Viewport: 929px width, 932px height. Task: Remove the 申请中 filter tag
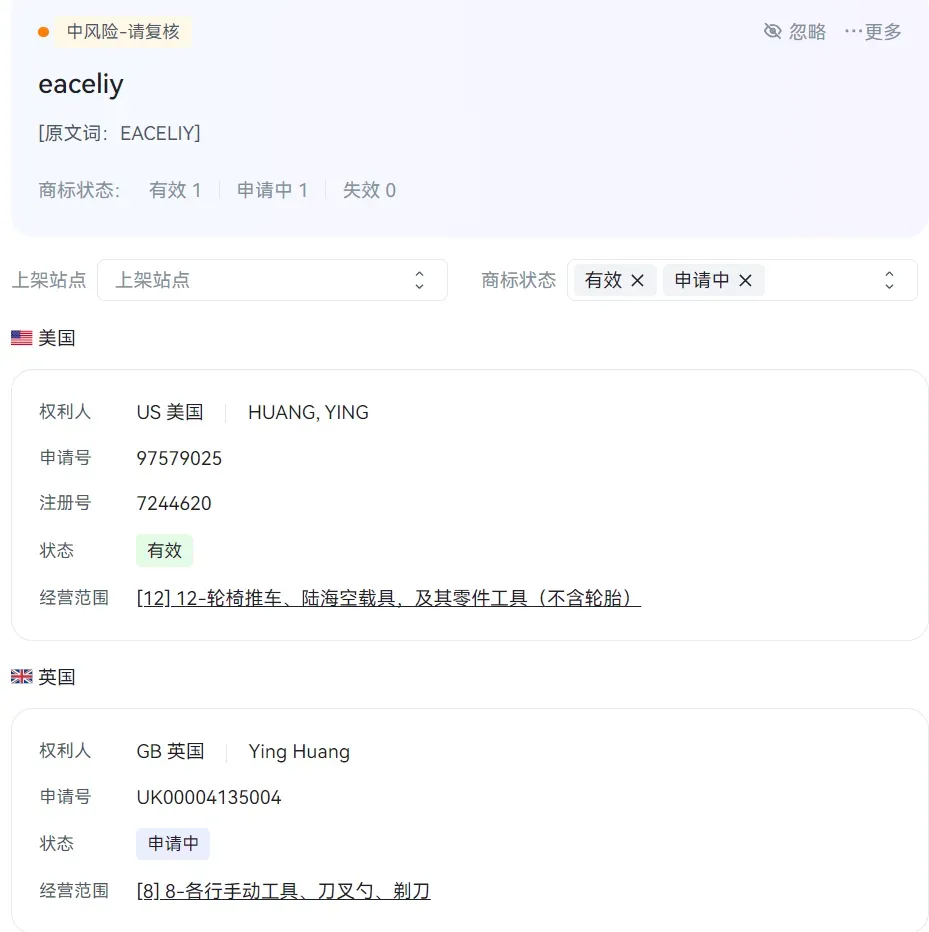point(745,280)
